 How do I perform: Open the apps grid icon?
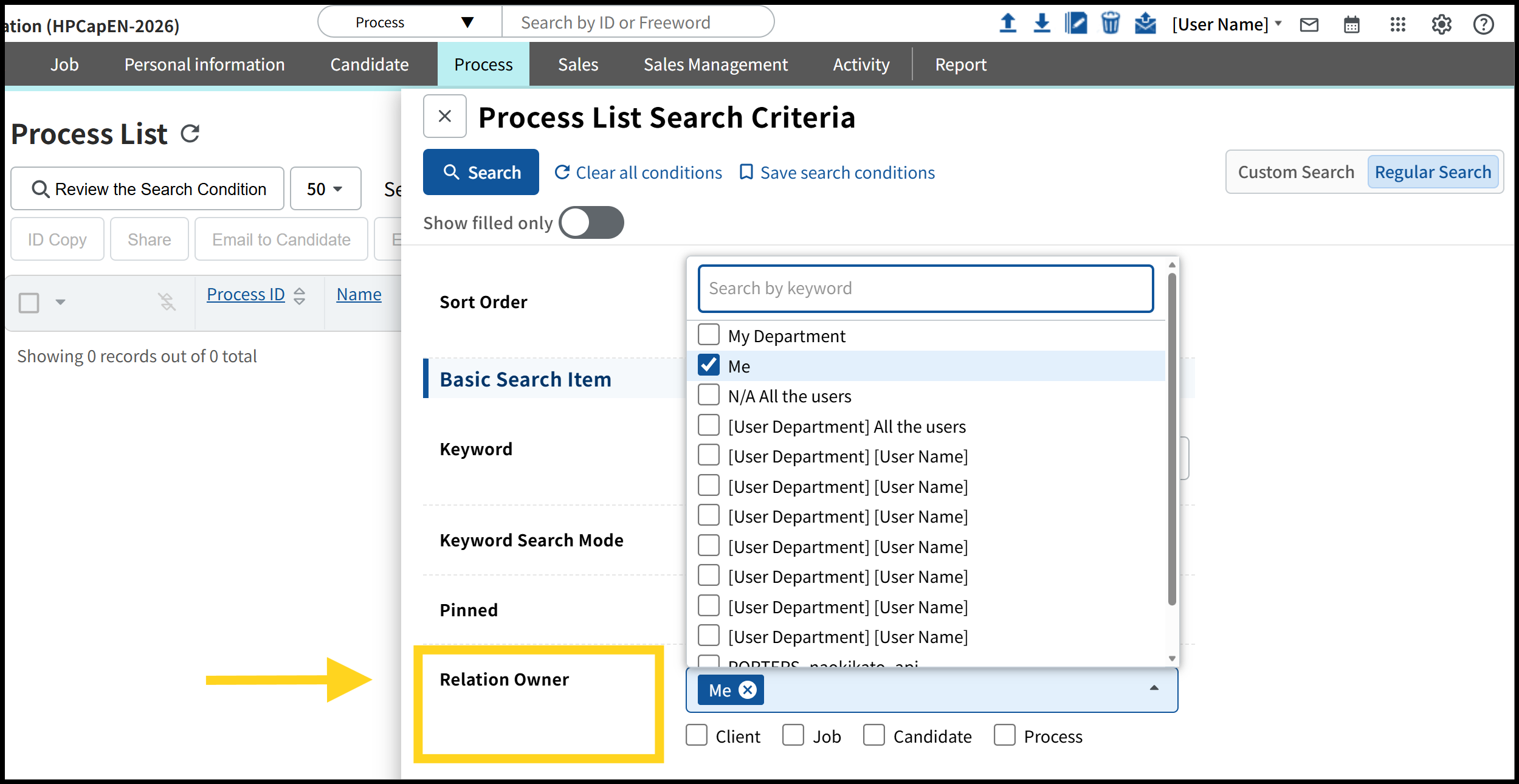[1397, 25]
